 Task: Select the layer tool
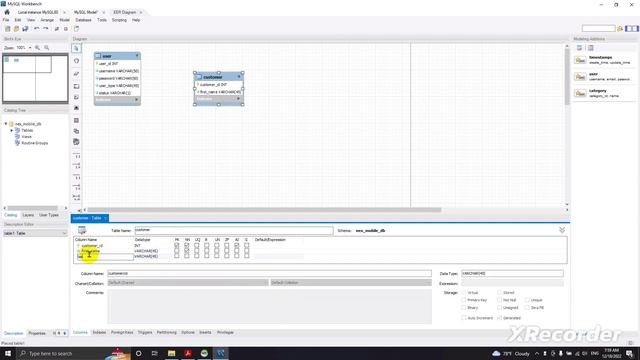[x=76, y=87]
